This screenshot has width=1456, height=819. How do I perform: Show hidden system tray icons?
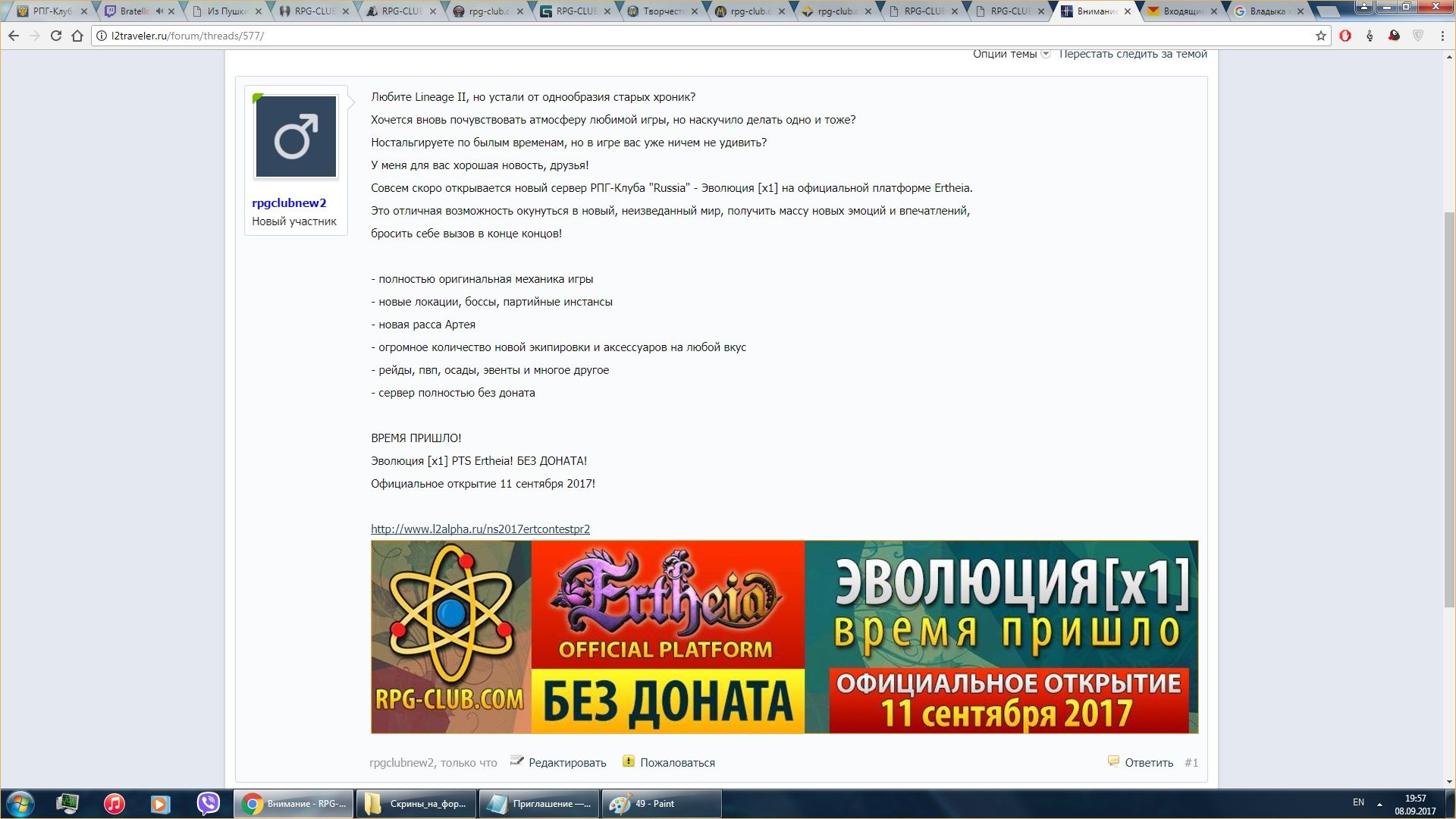(1379, 804)
